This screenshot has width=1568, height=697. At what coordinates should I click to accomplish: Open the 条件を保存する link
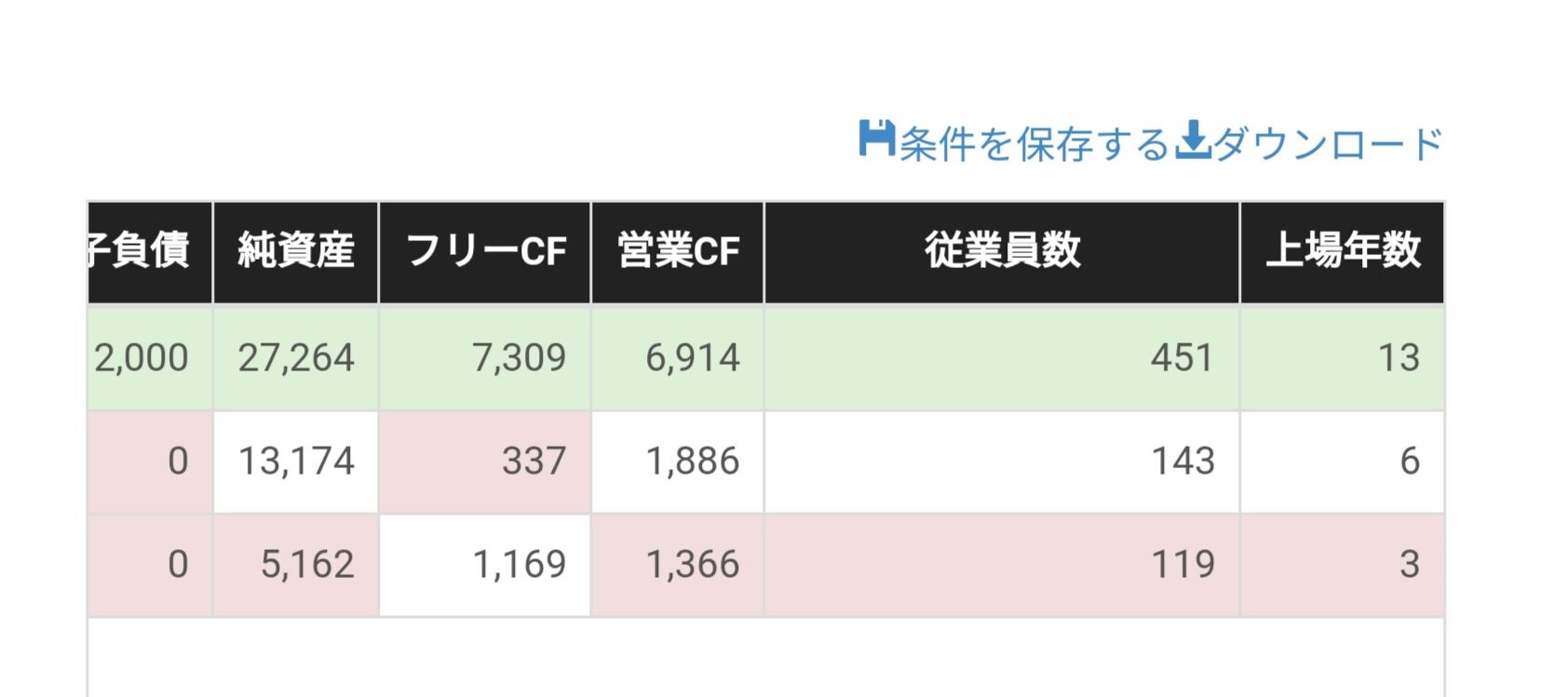pyautogui.click(x=1033, y=143)
